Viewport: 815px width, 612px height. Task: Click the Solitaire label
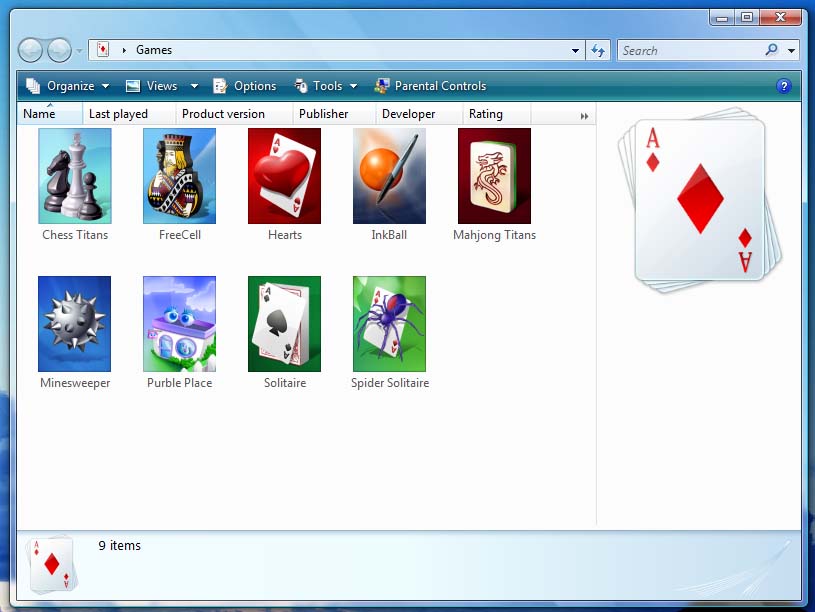(x=285, y=383)
